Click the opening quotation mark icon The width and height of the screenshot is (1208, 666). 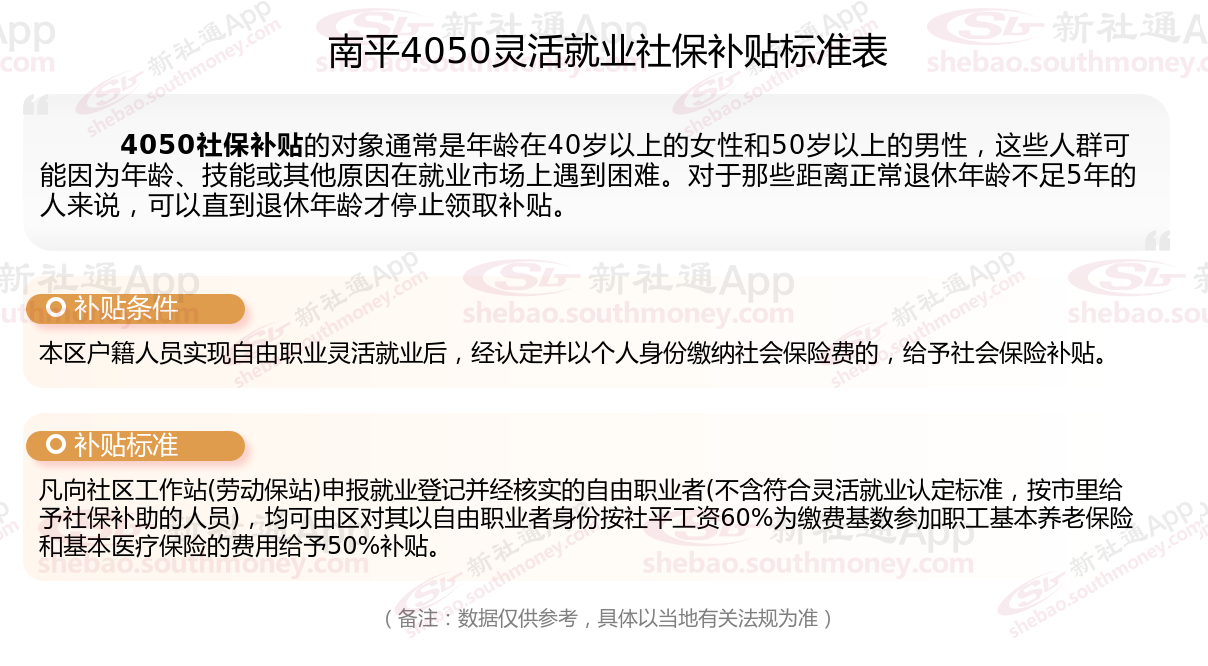36,106
